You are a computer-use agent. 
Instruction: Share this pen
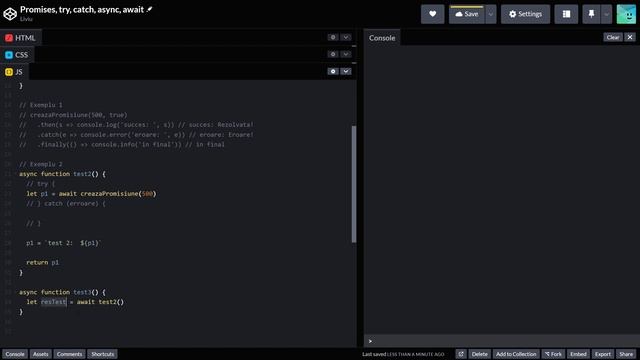pos(626,354)
